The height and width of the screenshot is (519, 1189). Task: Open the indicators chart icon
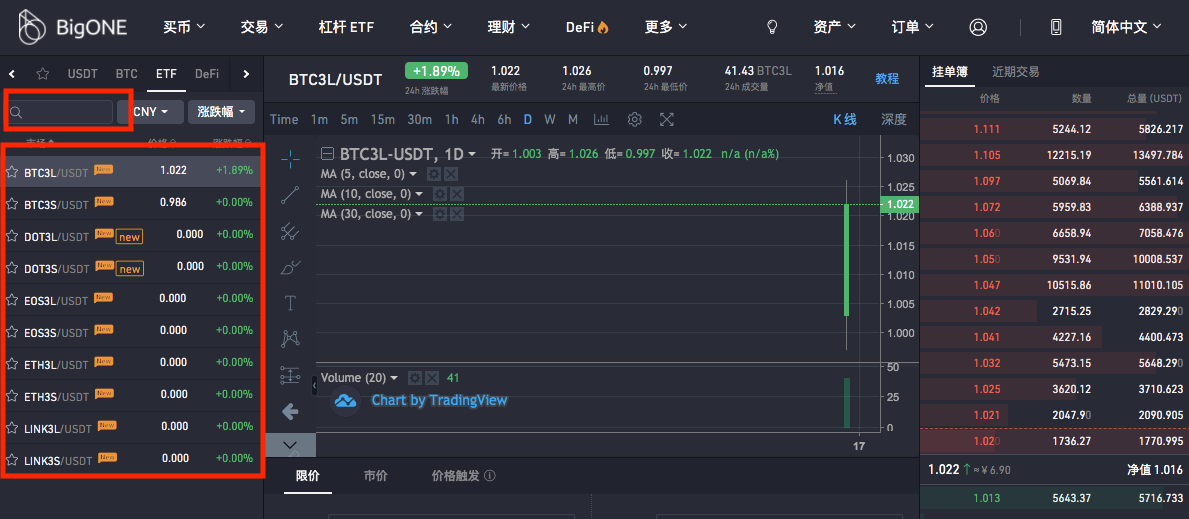tap(601, 120)
